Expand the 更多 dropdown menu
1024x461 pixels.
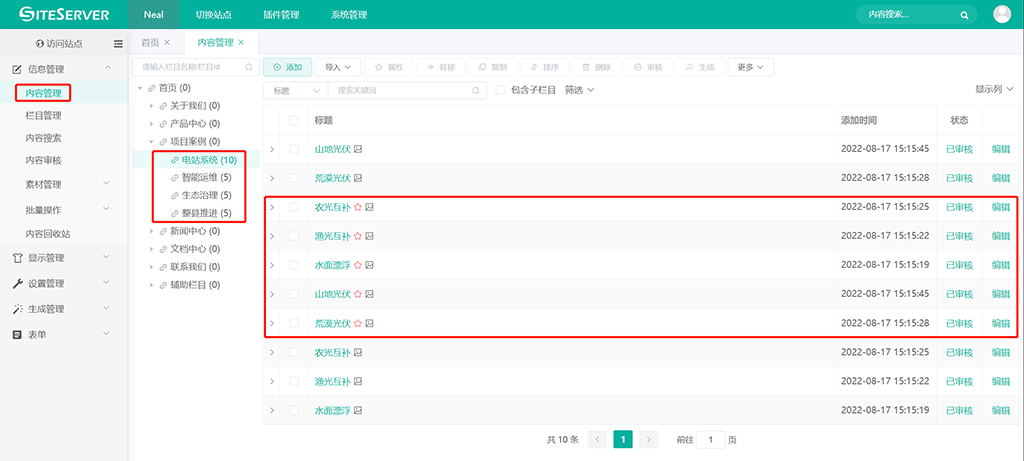click(x=750, y=67)
